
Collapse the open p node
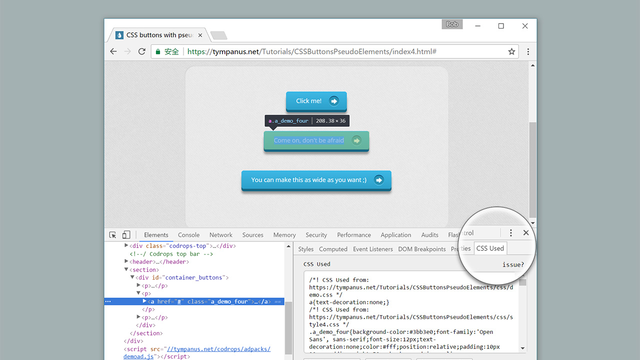coord(138,293)
